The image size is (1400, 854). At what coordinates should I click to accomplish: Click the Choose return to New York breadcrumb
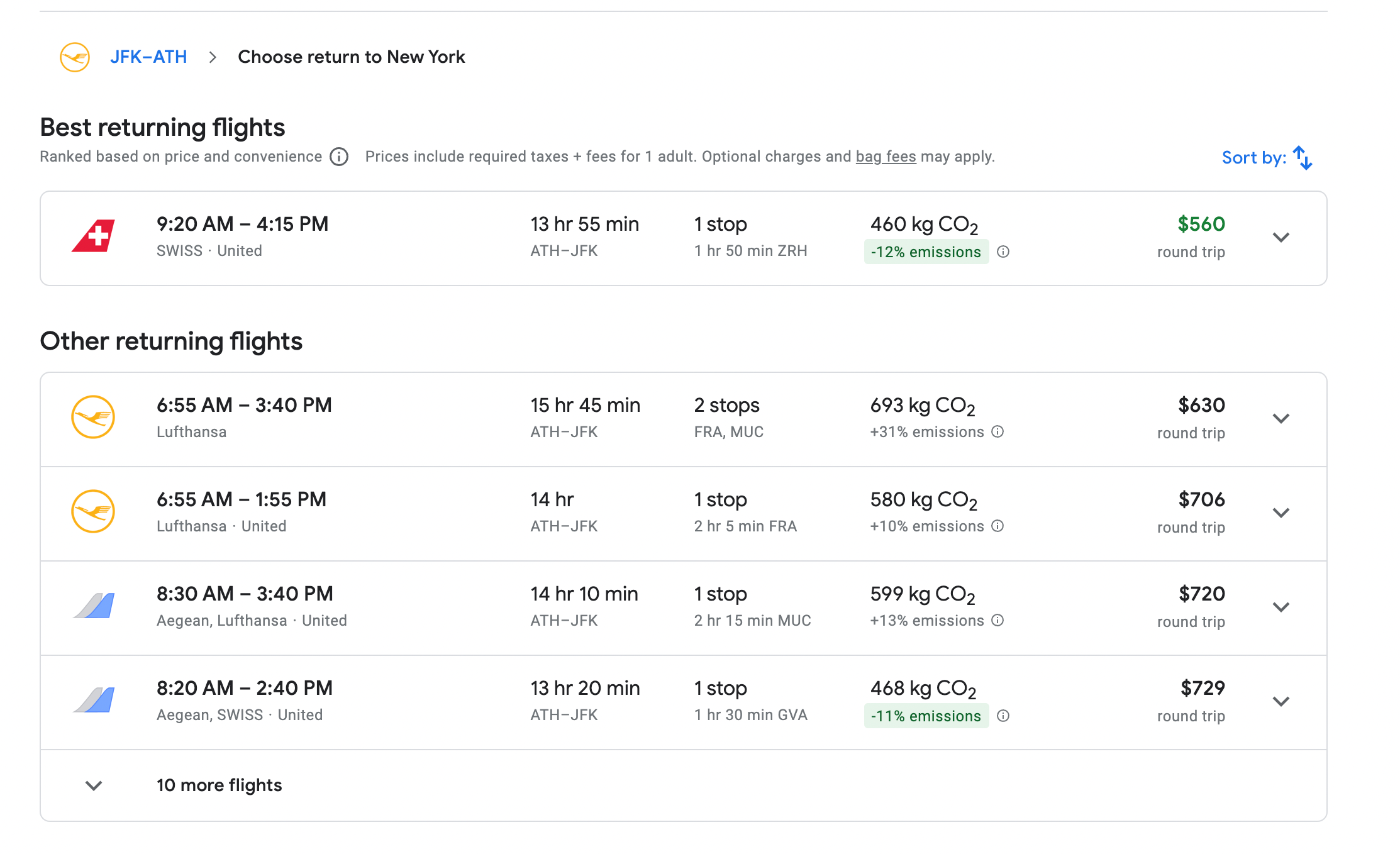click(352, 57)
